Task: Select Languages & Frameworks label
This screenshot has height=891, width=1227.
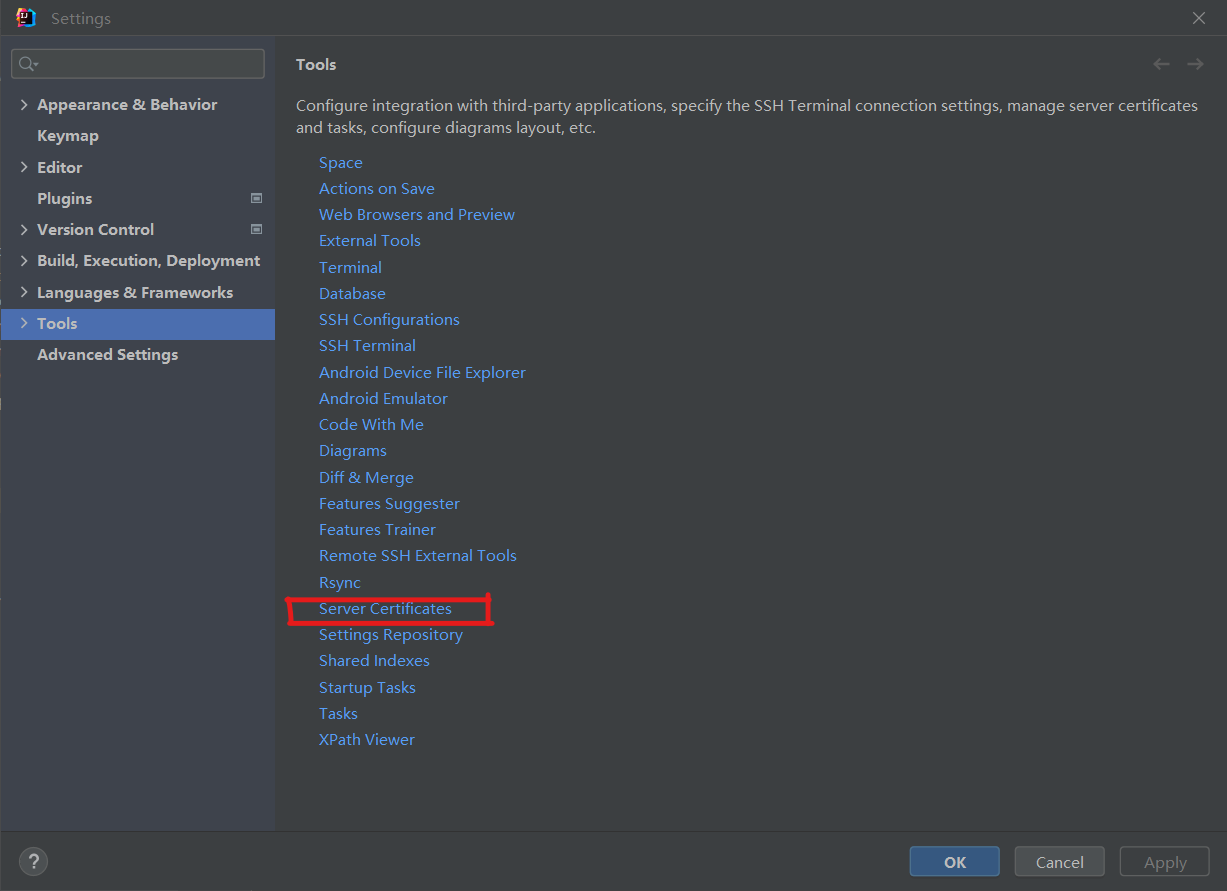Action: point(135,292)
